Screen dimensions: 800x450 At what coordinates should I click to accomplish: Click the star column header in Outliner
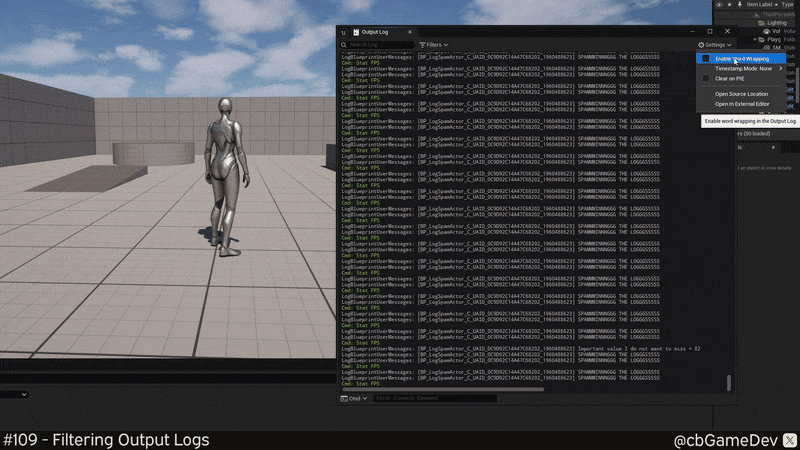729,5
